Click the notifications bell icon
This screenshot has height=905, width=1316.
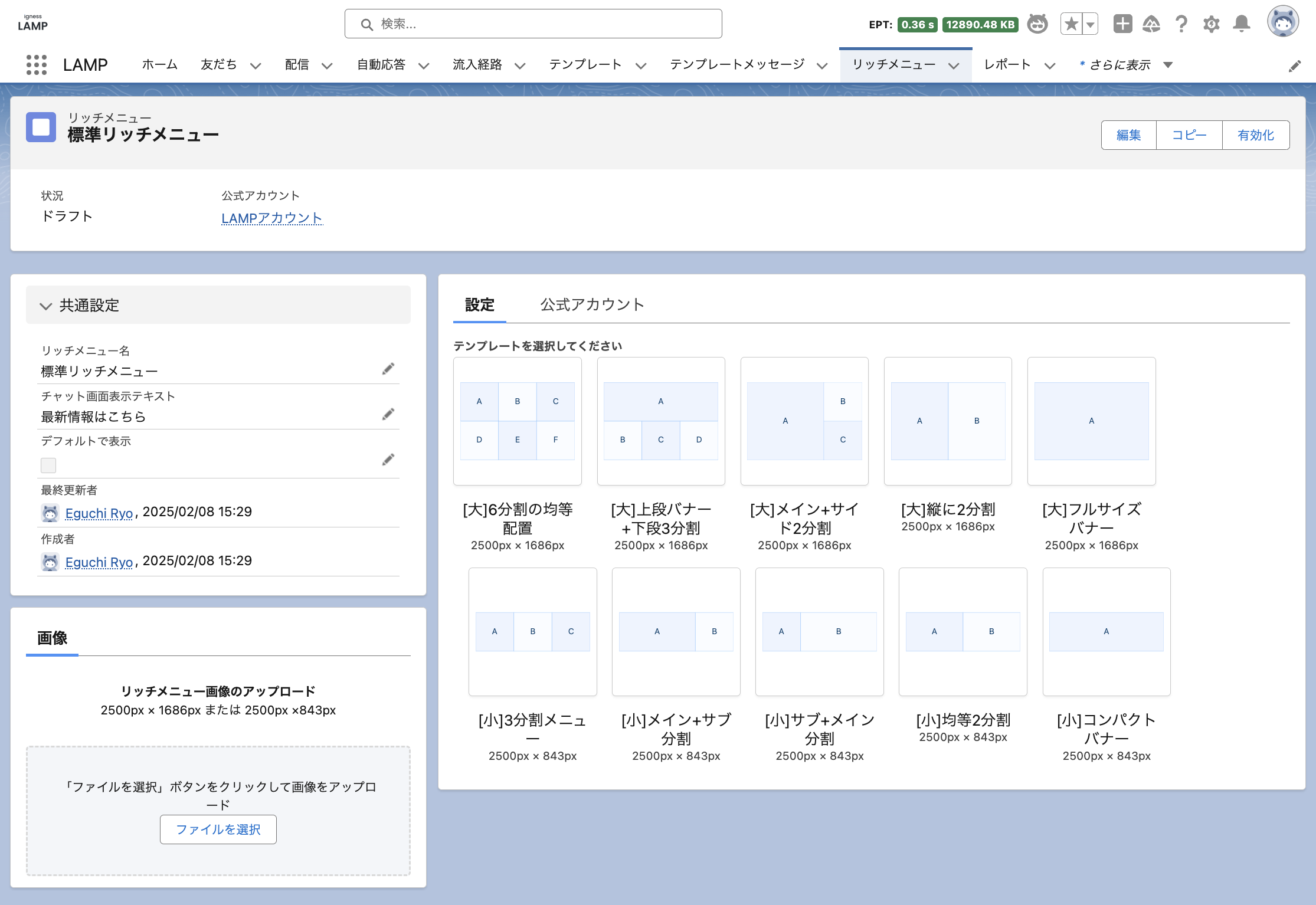1242,24
